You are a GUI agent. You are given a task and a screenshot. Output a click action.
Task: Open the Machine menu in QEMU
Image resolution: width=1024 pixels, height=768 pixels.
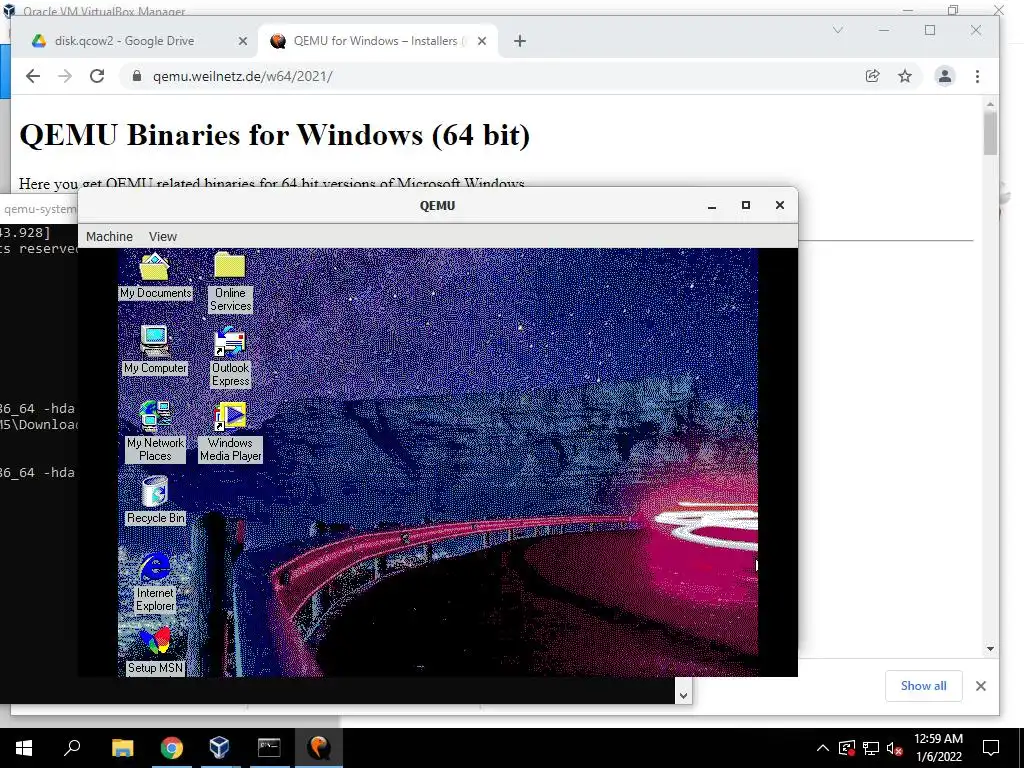[x=109, y=236]
